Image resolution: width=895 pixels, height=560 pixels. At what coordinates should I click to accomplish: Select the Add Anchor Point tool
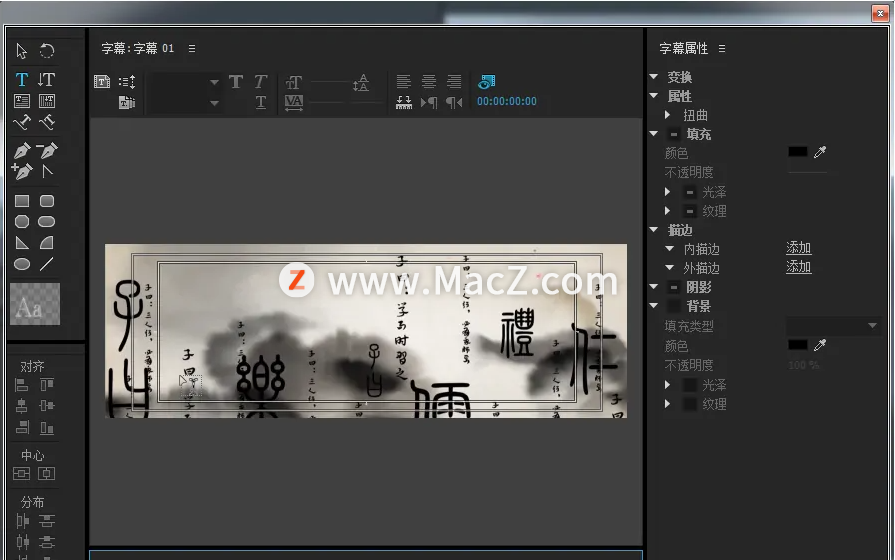[22, 171]
